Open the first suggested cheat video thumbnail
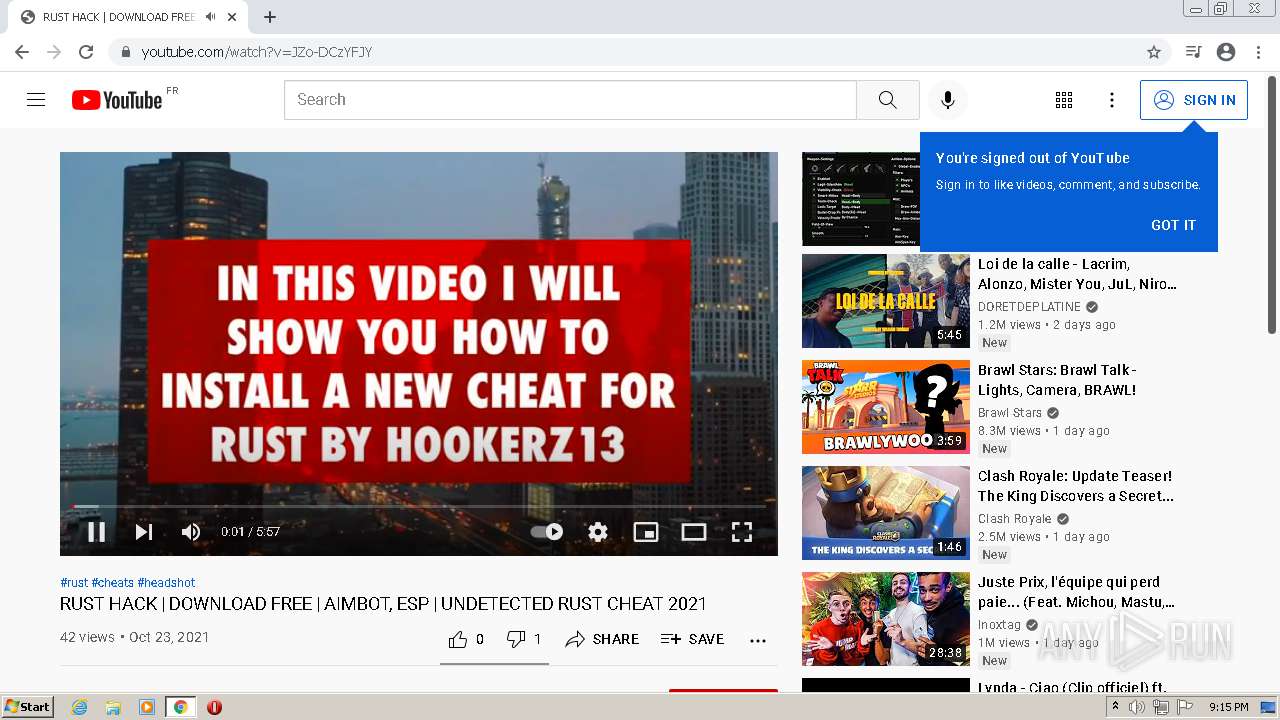 pyautogui.click(x=861, y=199)
